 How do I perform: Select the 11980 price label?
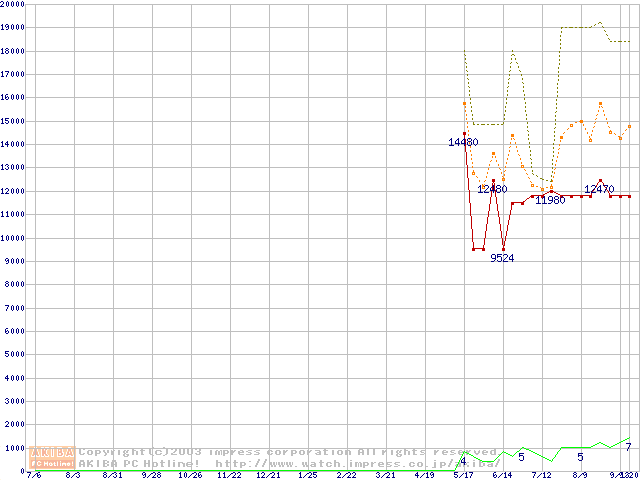pos(551,200)
